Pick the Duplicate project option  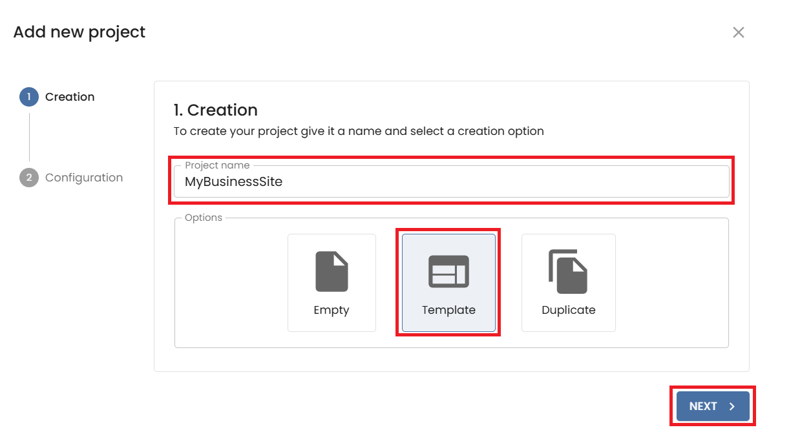(x=568, y=283)
